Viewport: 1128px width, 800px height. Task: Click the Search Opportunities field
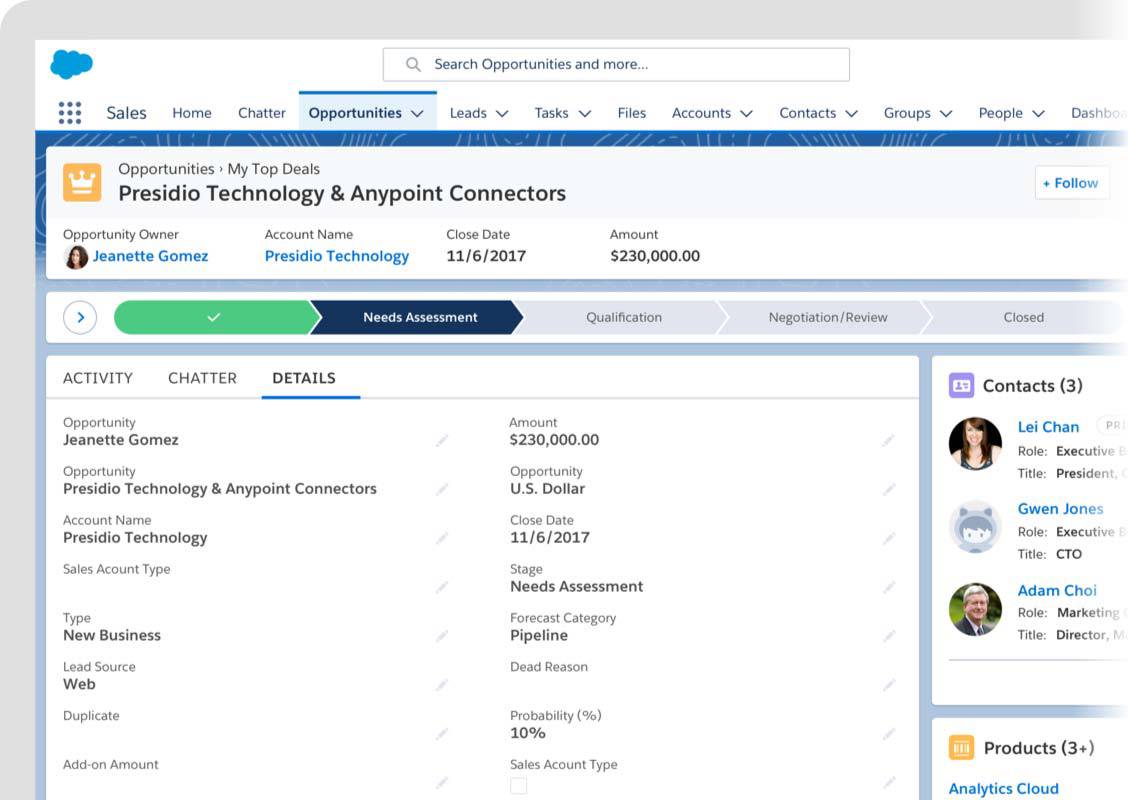click(x=616, y=65)
